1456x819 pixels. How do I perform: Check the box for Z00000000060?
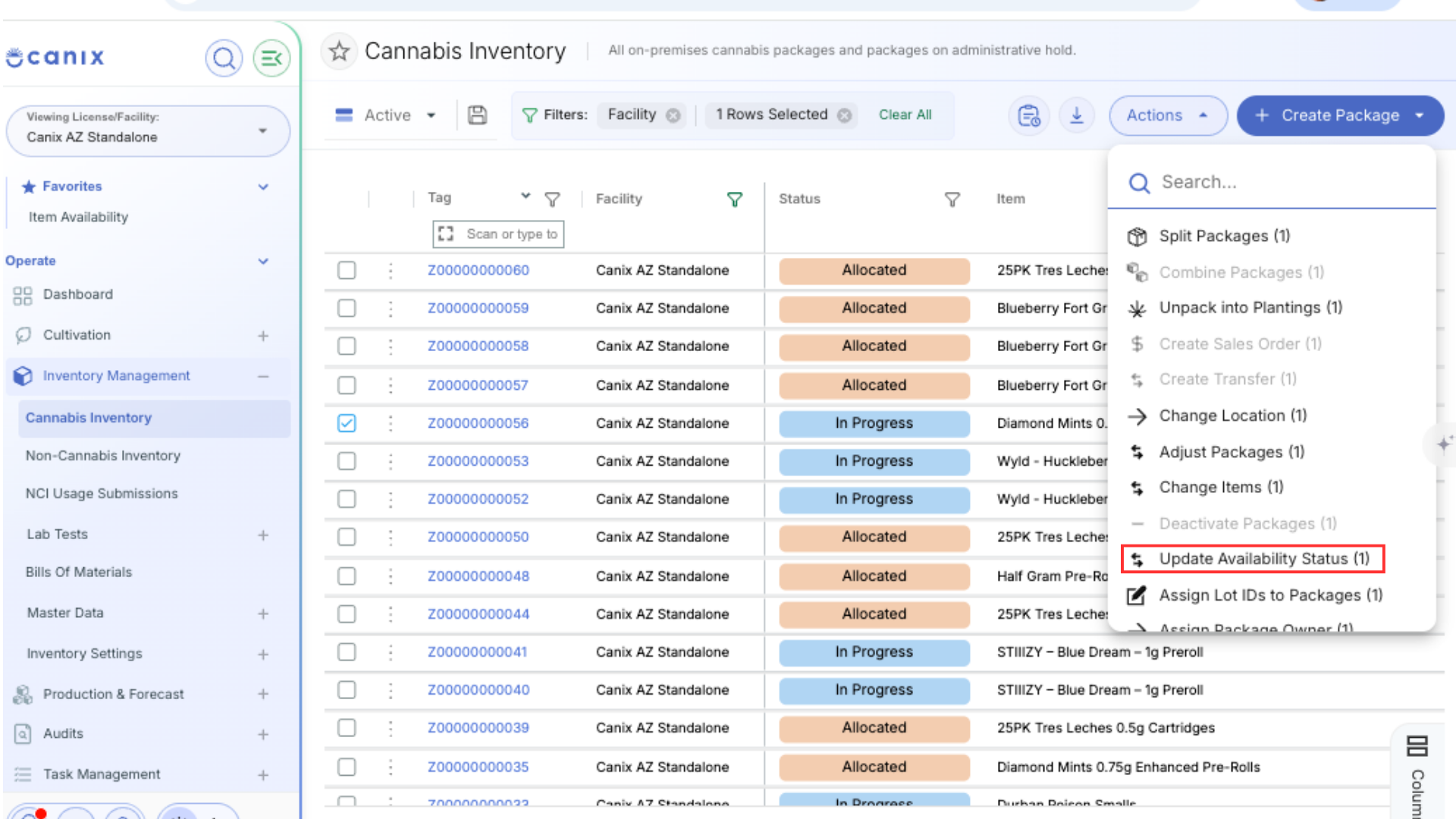tap(347, 271)
